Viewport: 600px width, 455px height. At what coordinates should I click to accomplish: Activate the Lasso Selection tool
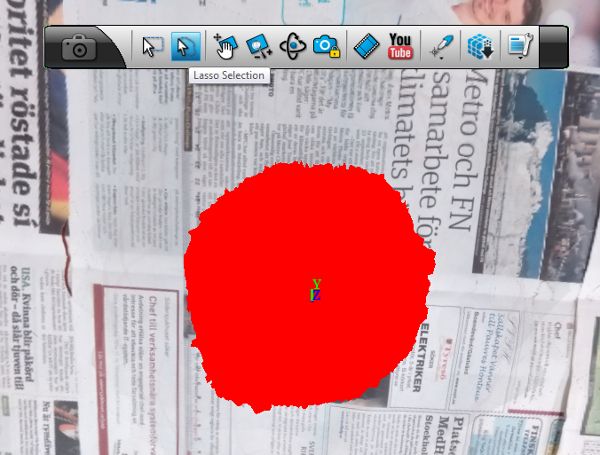[x=185, y=47]
